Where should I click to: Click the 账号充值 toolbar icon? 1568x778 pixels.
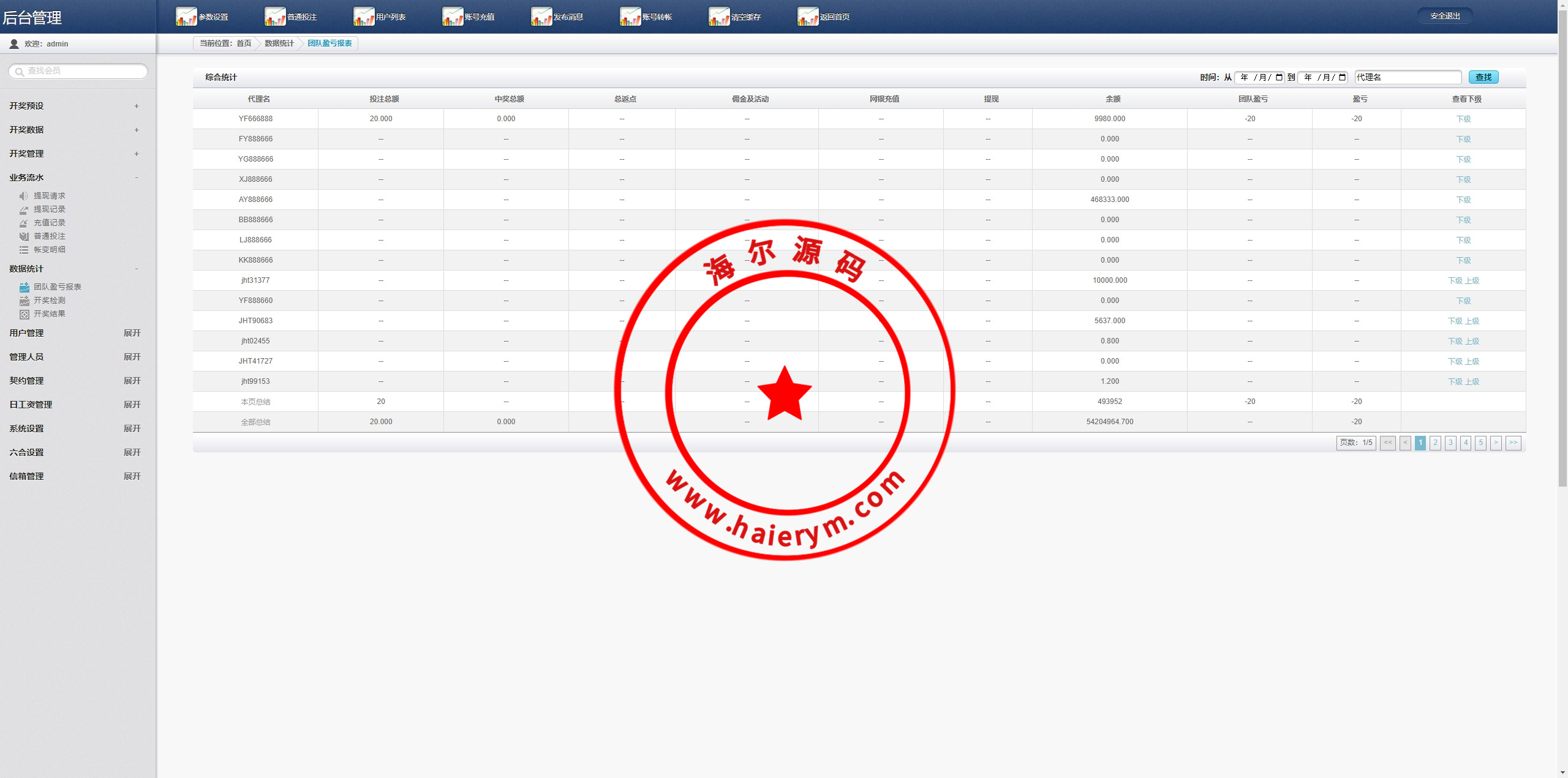(x=453, y=17)
